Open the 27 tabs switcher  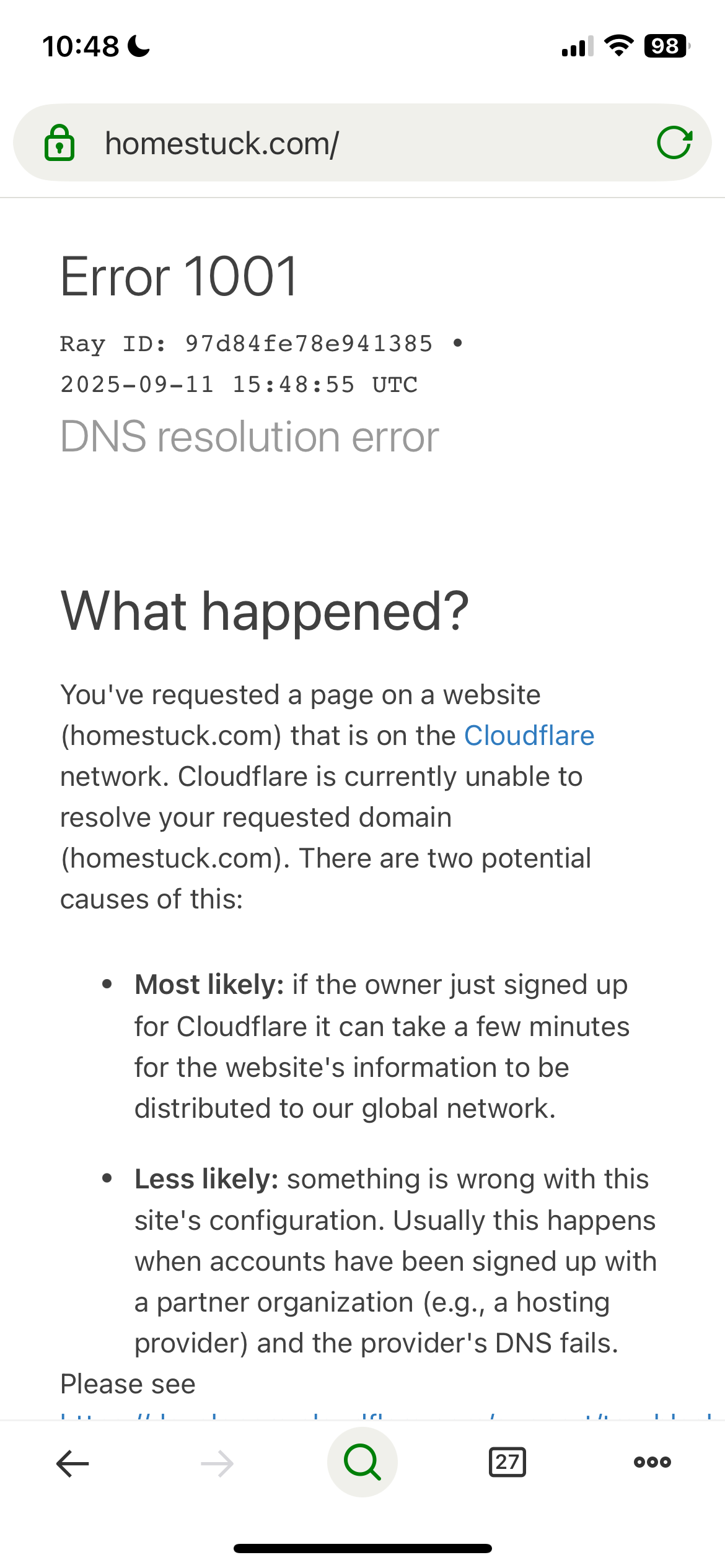tap(507, 1462)
